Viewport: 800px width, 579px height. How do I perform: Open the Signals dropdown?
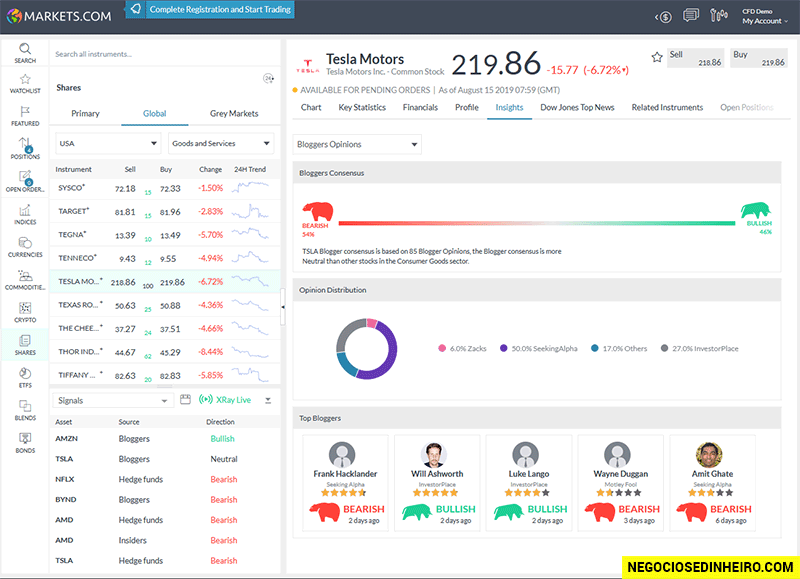click(113, 400)
